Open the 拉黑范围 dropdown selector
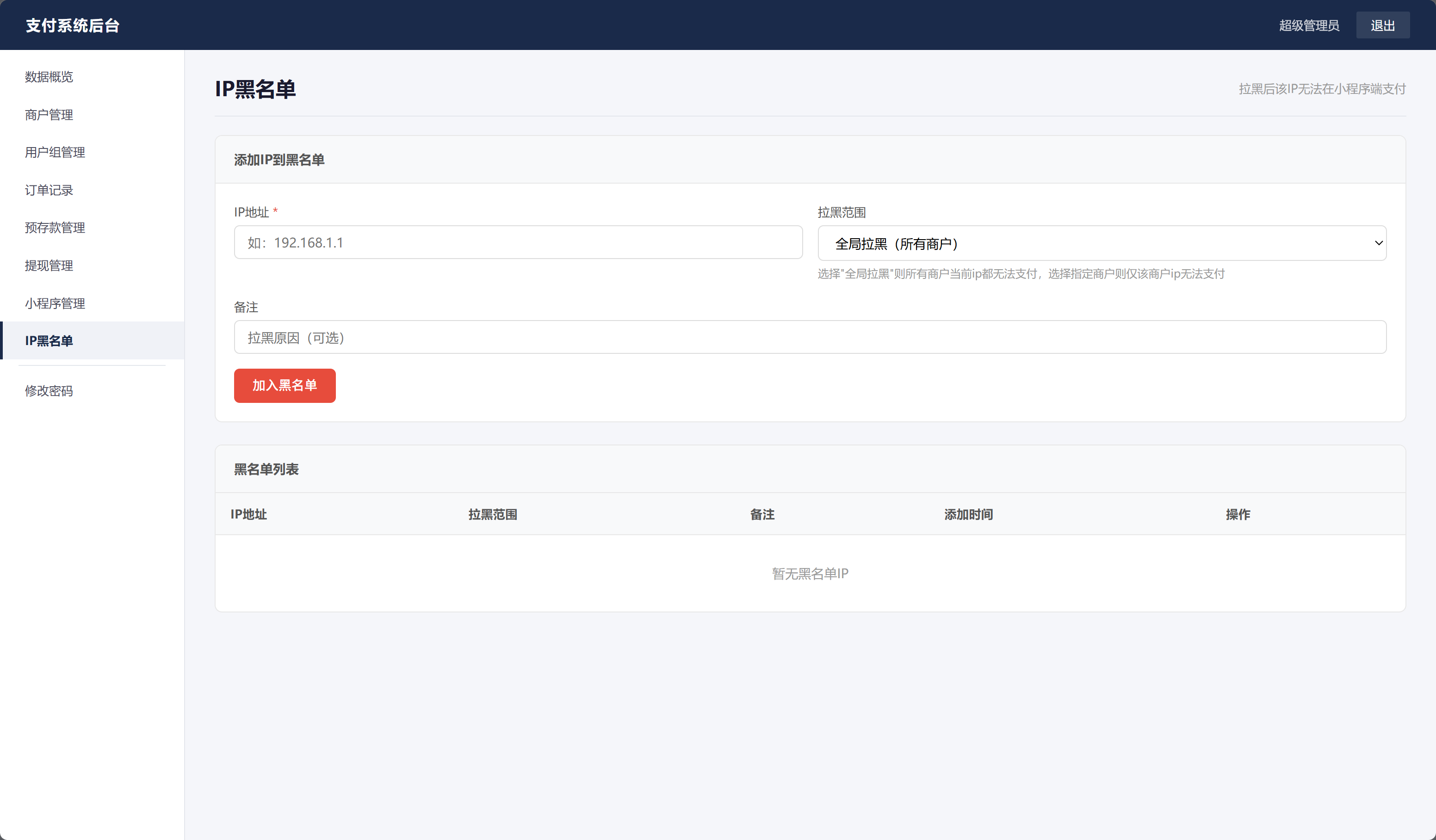The image size is (1436, 840). [x=1102, y=243]
